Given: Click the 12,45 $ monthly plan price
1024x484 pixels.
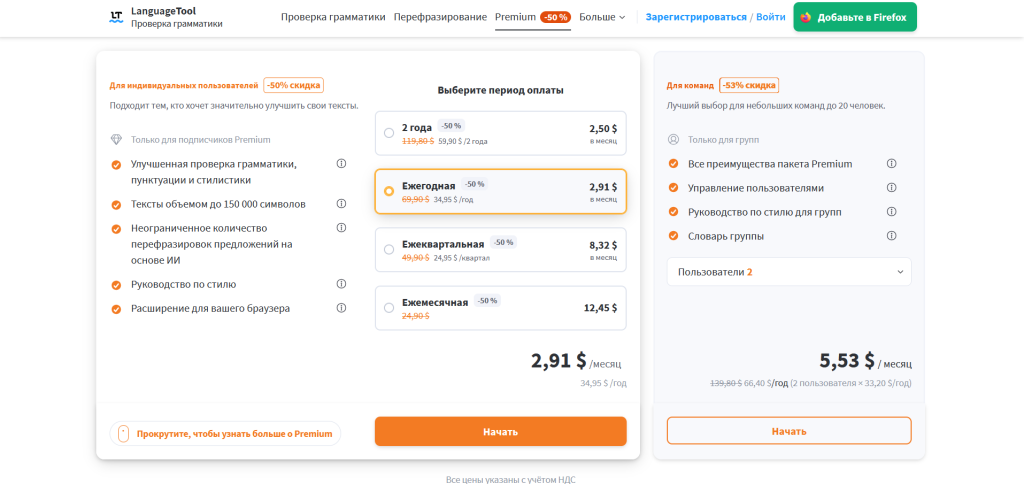Looking at the screenshot, I should [x=600, y=308].
